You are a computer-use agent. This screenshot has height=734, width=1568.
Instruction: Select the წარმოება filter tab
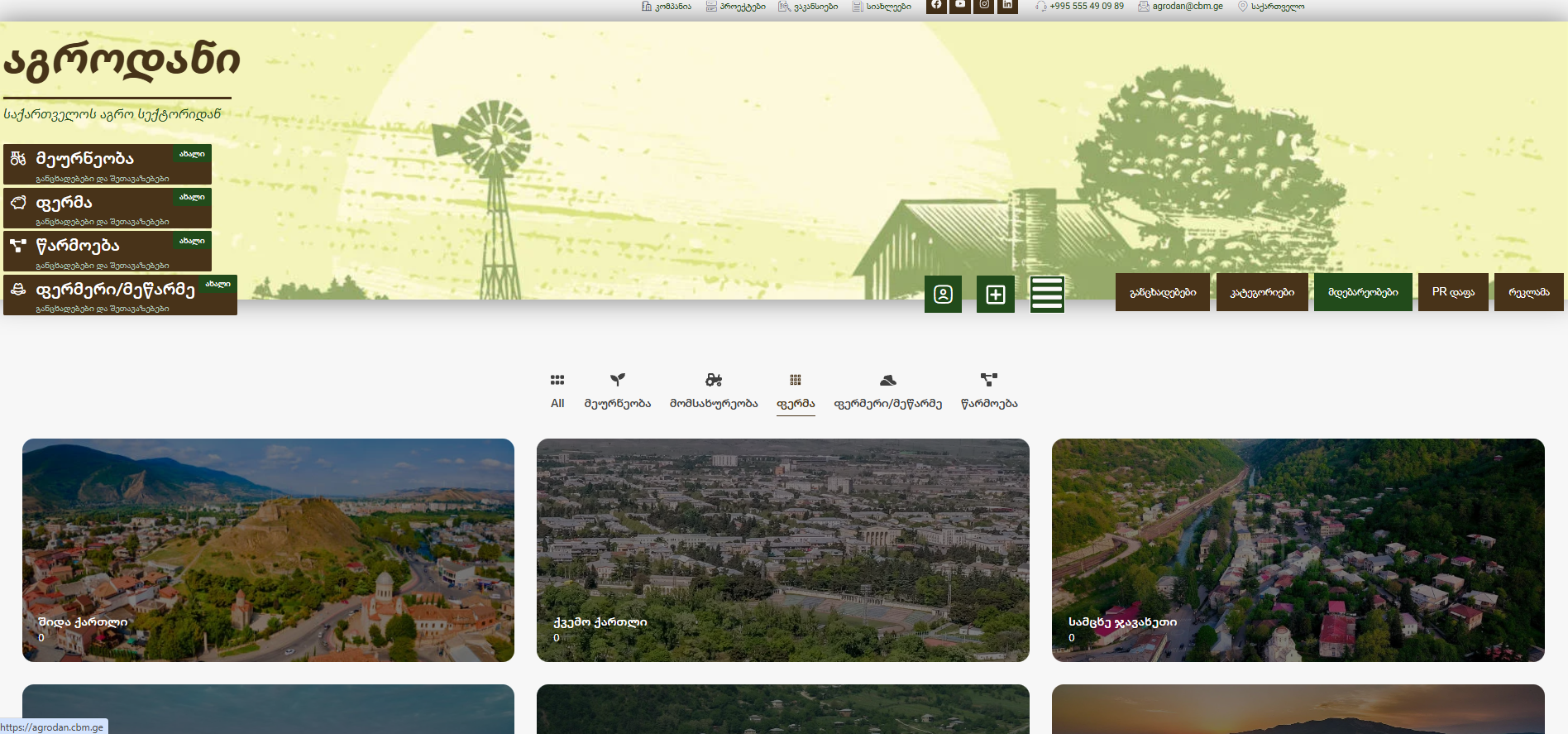(x=988, y=391)
